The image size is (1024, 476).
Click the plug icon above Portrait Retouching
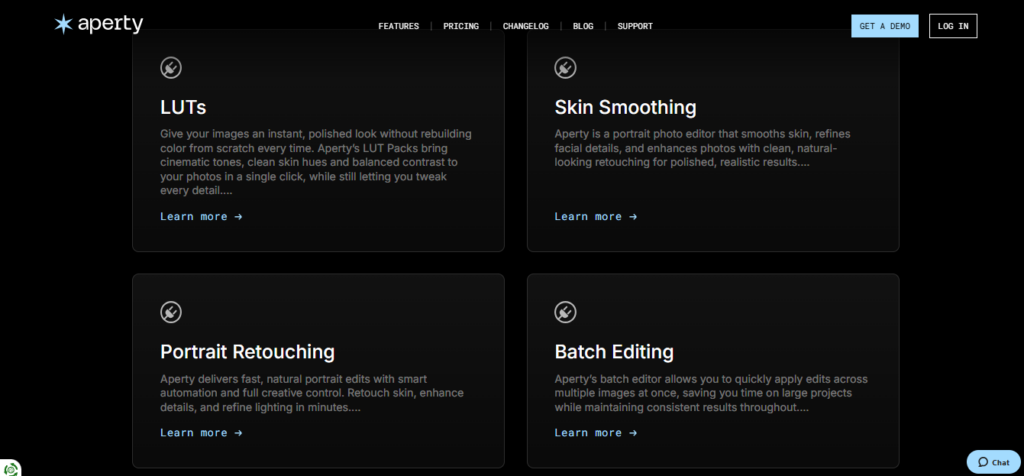tap(171, 312)
